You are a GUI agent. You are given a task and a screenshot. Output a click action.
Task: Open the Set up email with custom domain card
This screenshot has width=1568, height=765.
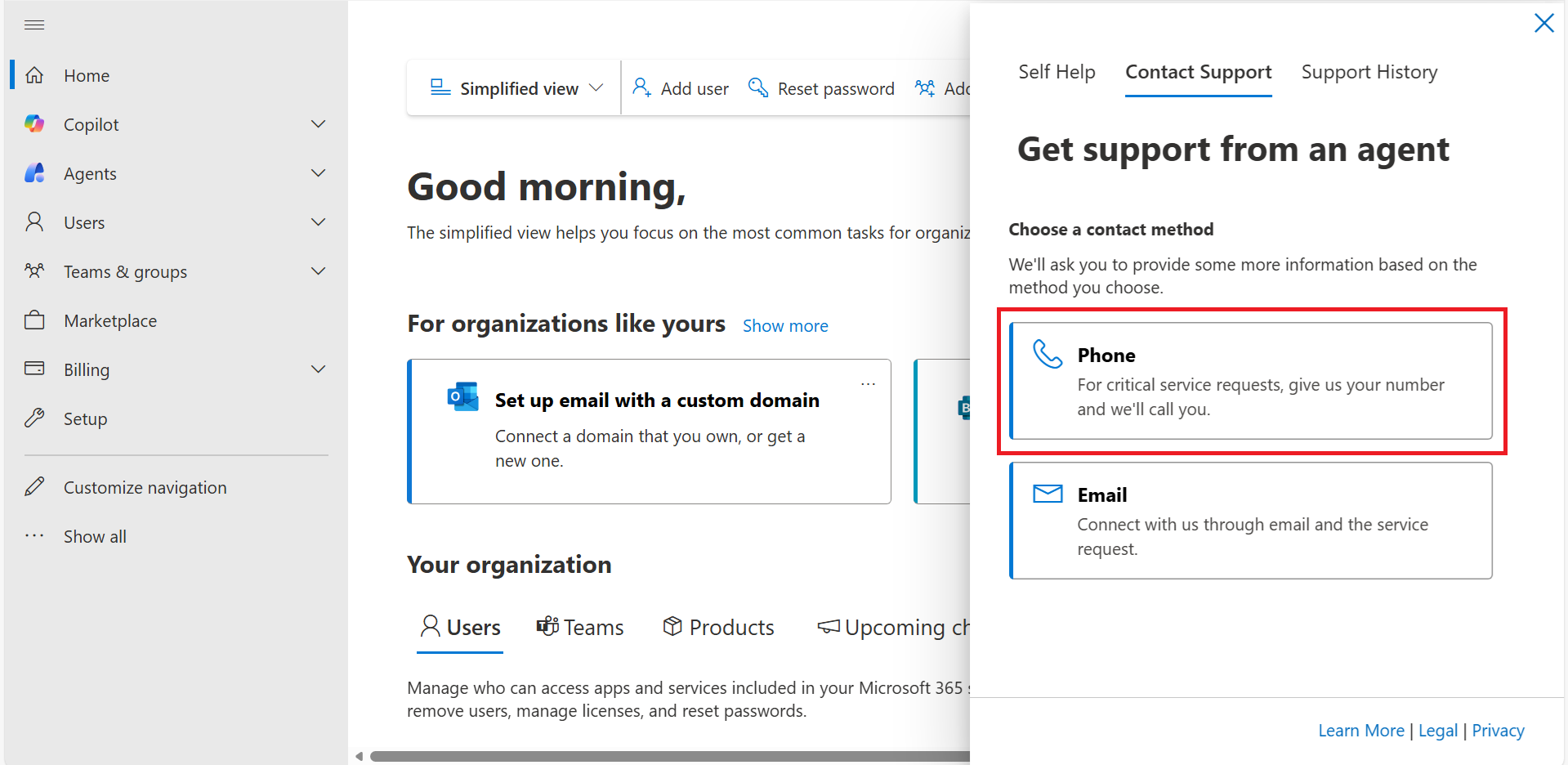point(649,432)
